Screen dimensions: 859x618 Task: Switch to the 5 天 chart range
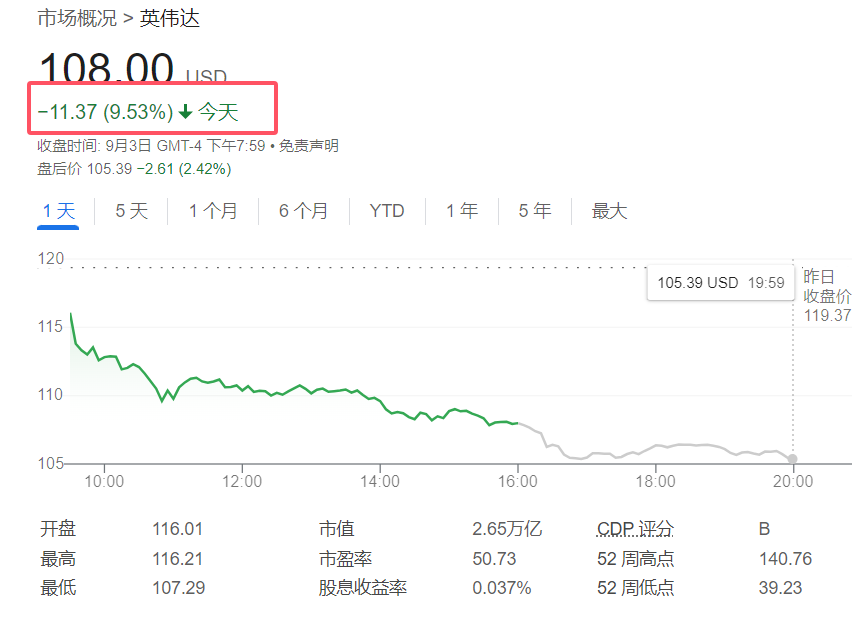[x=131, y=211]
